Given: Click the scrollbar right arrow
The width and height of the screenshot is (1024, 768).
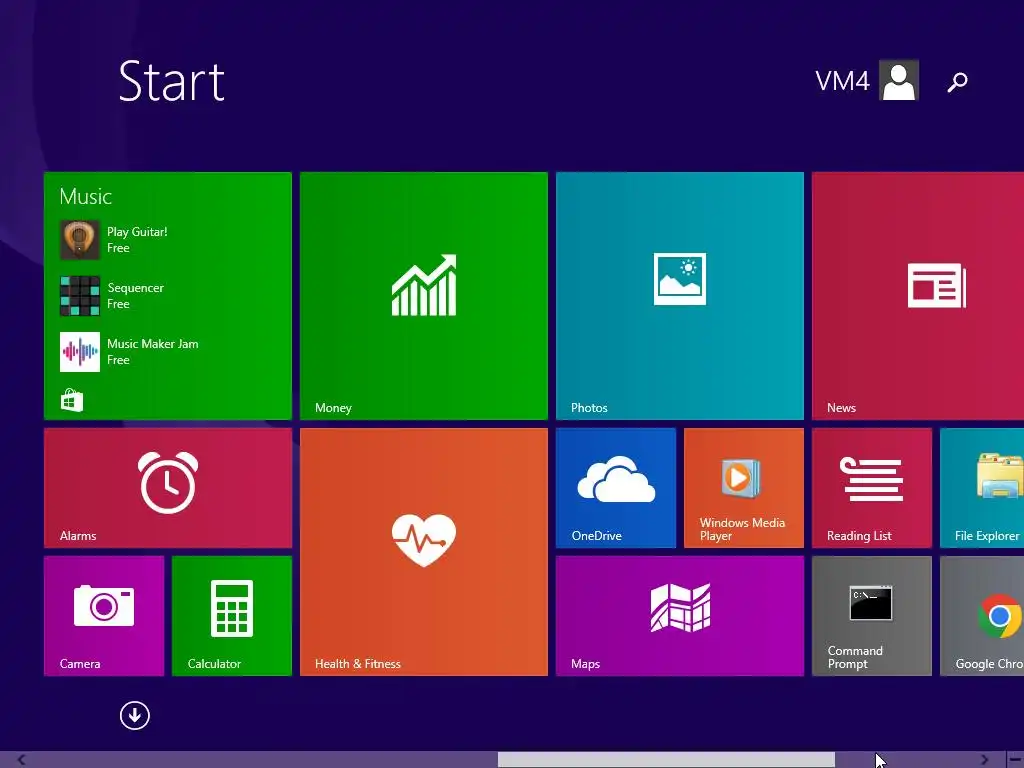Looking at the screenshot, I should (x=984, y=760).
